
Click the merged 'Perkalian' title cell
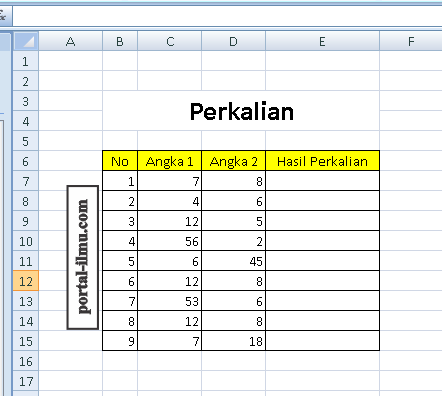[241, 111]
